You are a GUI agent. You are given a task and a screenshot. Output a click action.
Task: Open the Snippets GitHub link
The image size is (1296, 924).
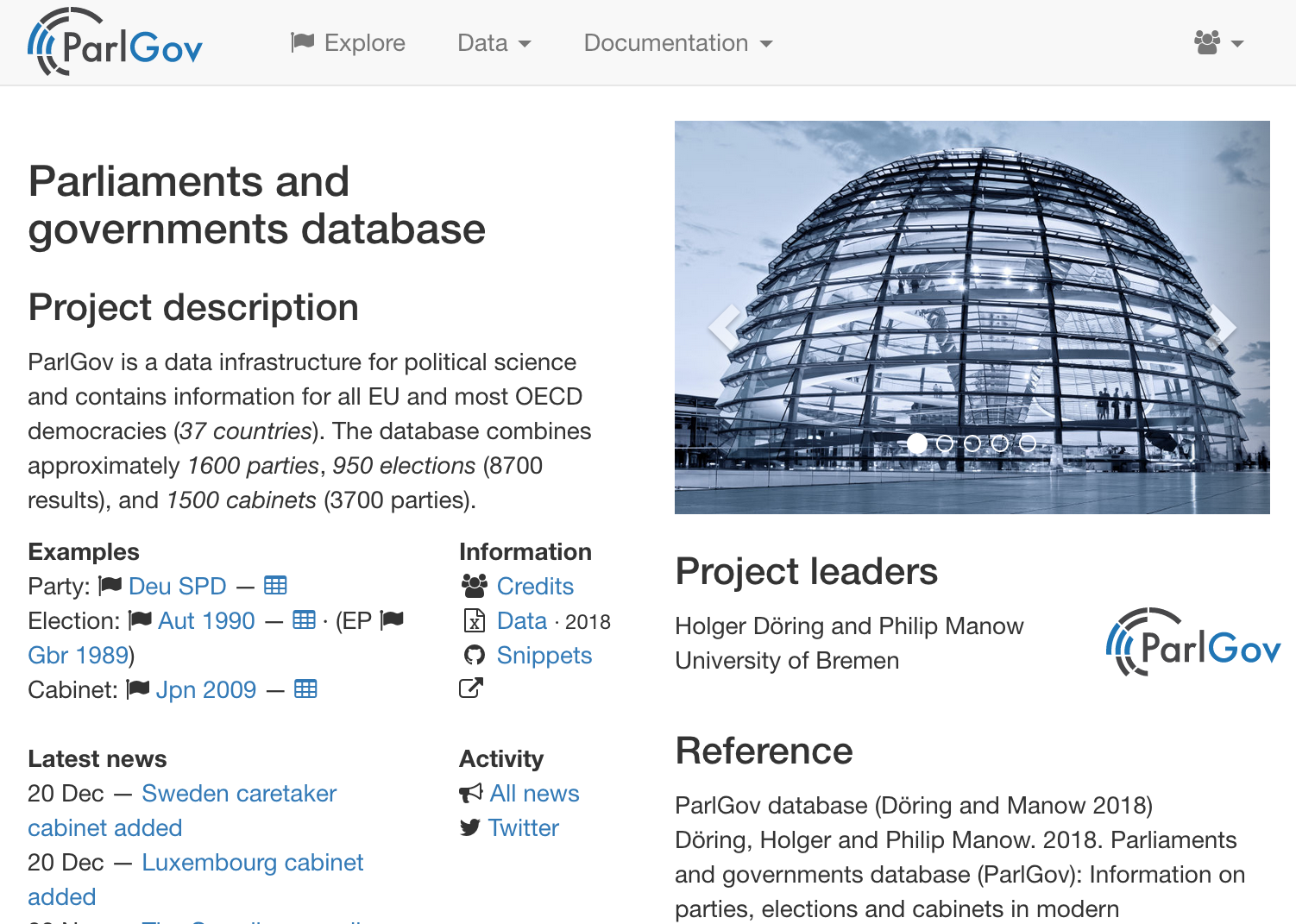[544, 655]
